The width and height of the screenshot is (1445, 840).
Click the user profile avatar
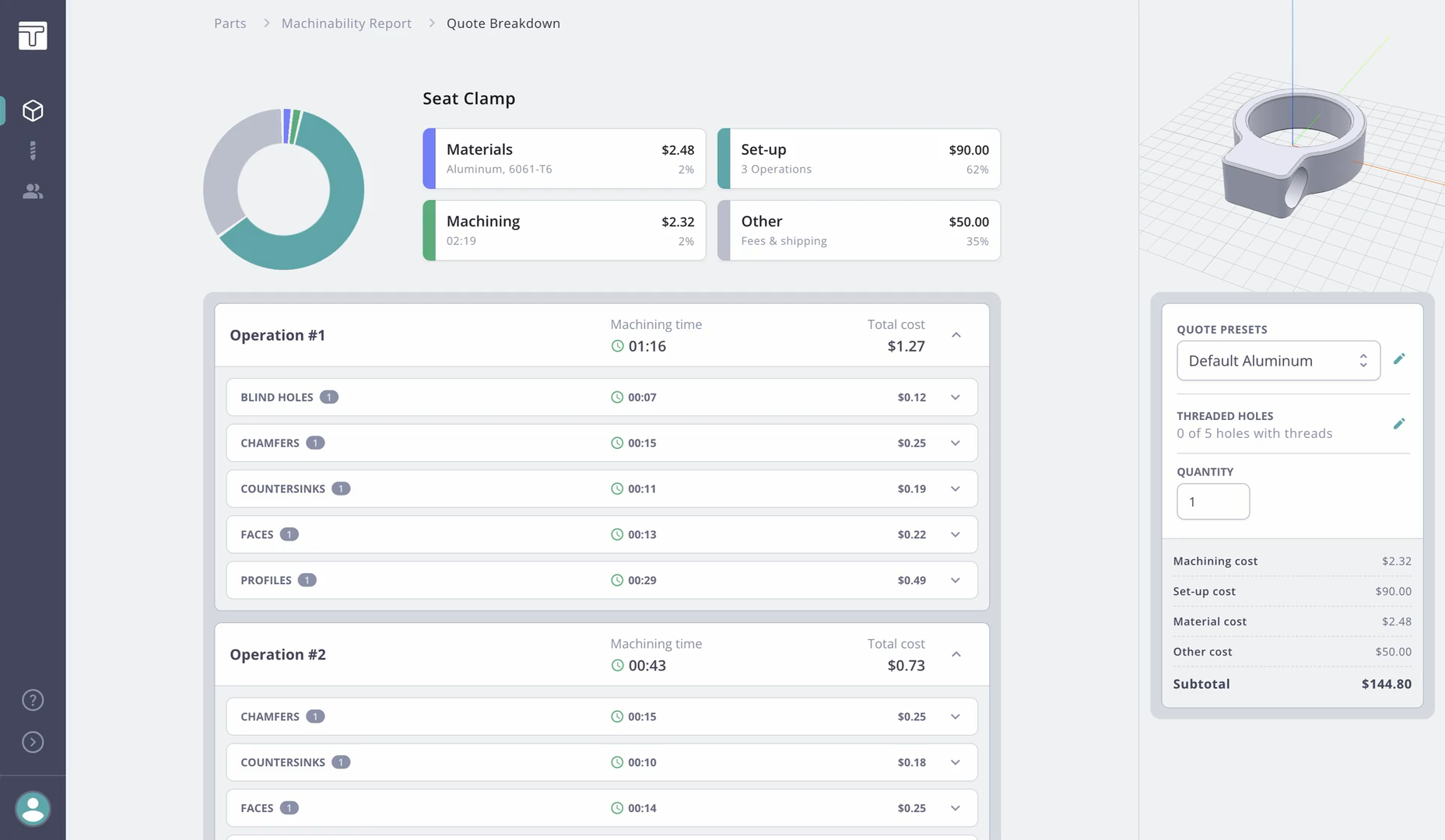coord(33,809)
